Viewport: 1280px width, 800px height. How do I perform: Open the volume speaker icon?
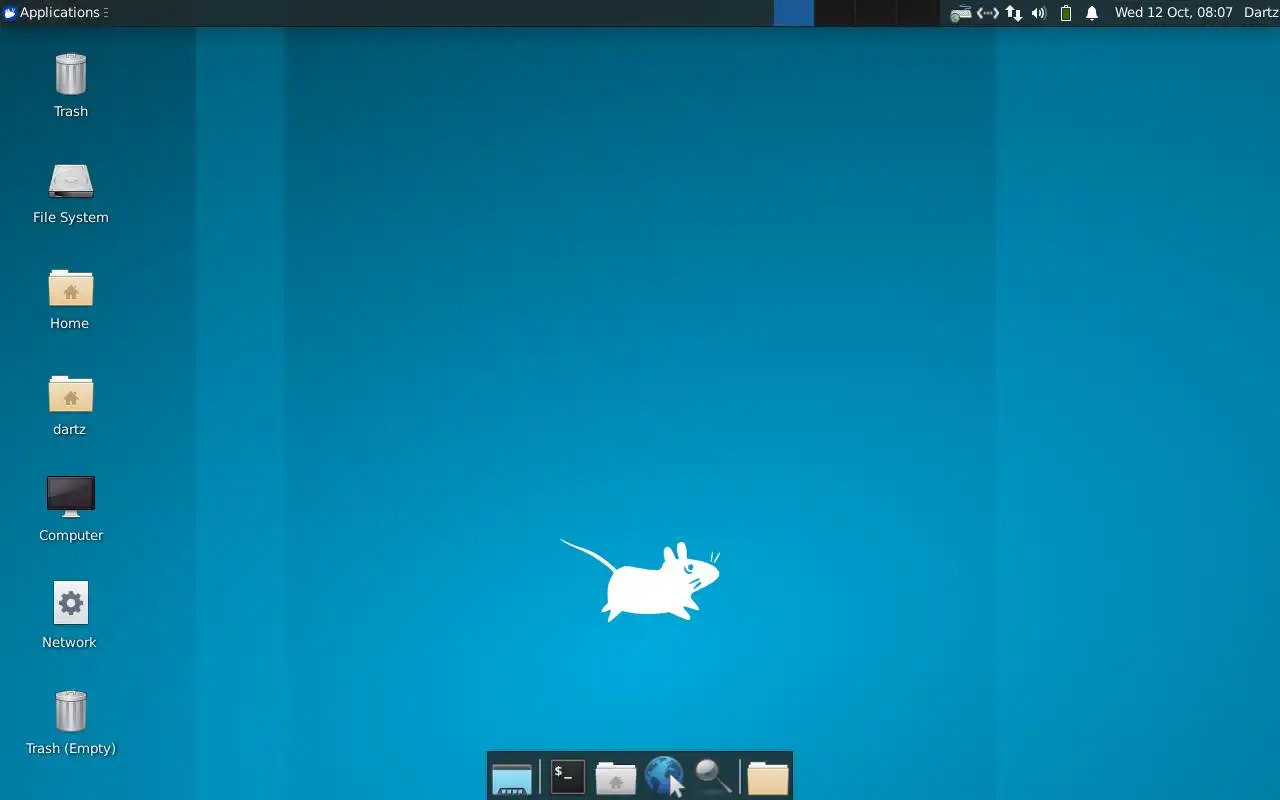tap(1039, 13)
